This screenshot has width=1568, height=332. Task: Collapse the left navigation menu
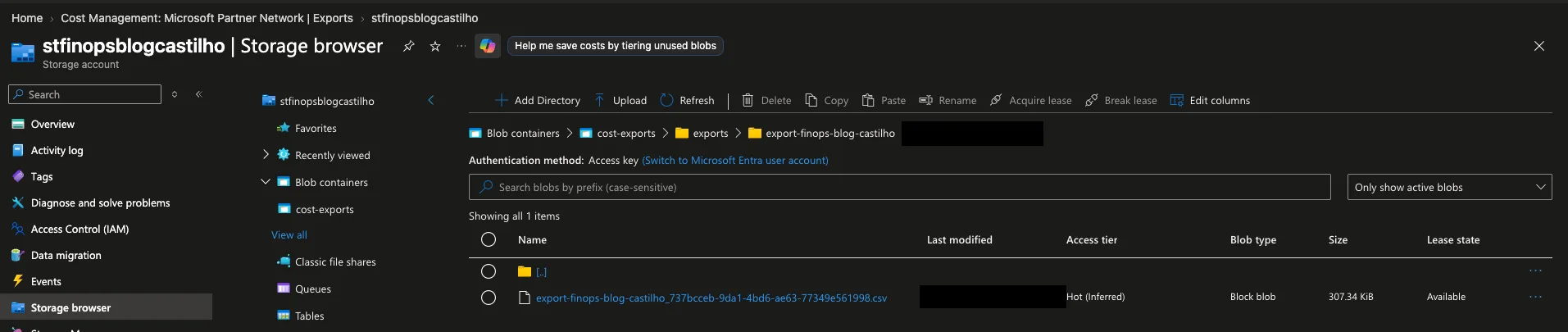click(x=199, y=94)
